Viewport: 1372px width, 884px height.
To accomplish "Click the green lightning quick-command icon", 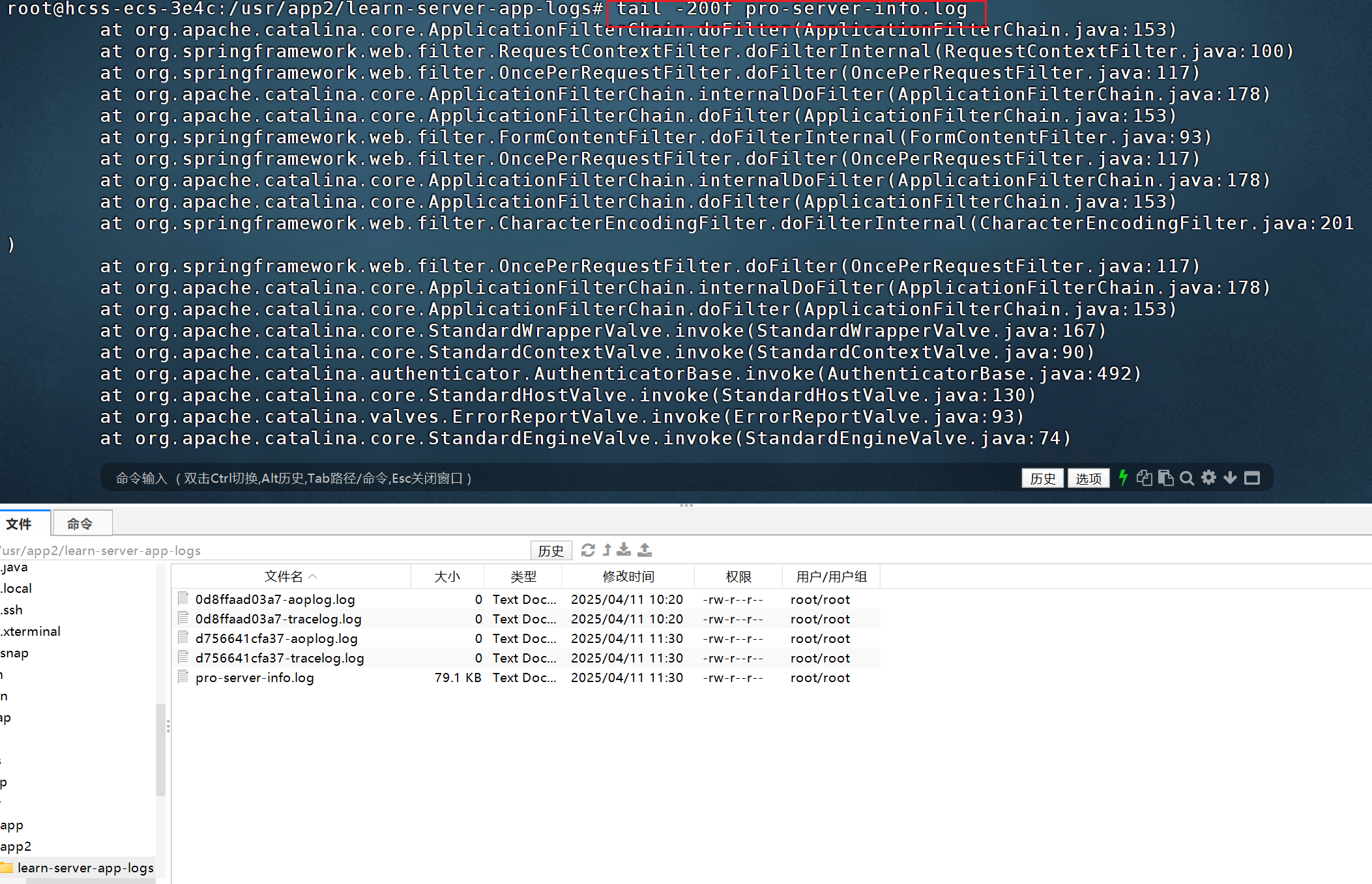I will 1123,478.
